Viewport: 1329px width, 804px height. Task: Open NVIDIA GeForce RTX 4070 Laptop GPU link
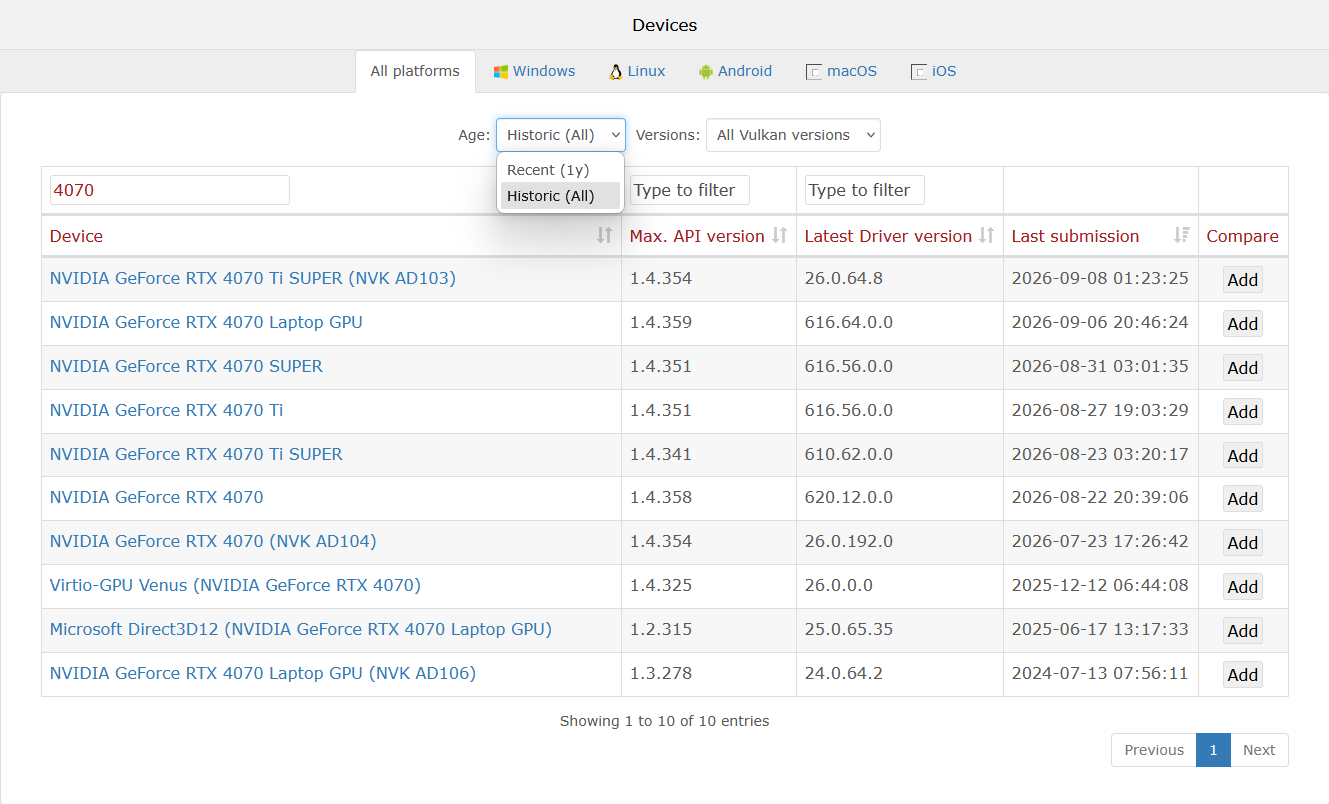coord(206,322)
